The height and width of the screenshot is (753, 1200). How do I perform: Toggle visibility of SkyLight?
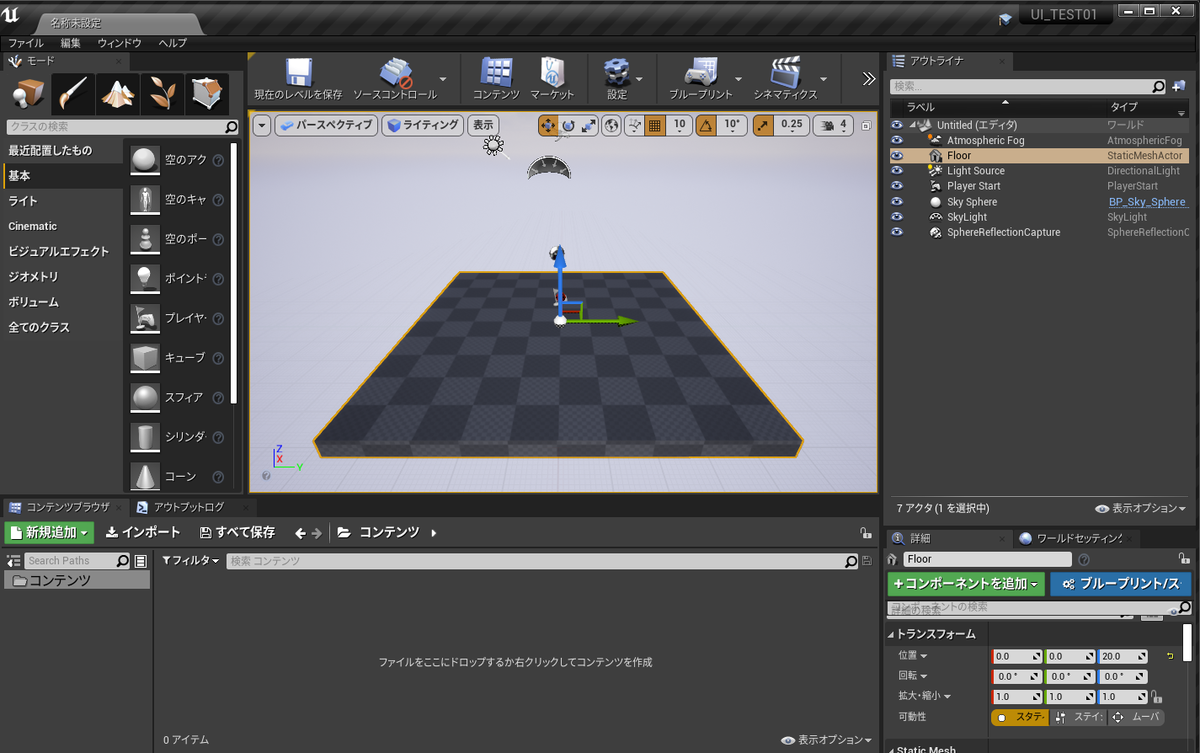coord(897,217)
